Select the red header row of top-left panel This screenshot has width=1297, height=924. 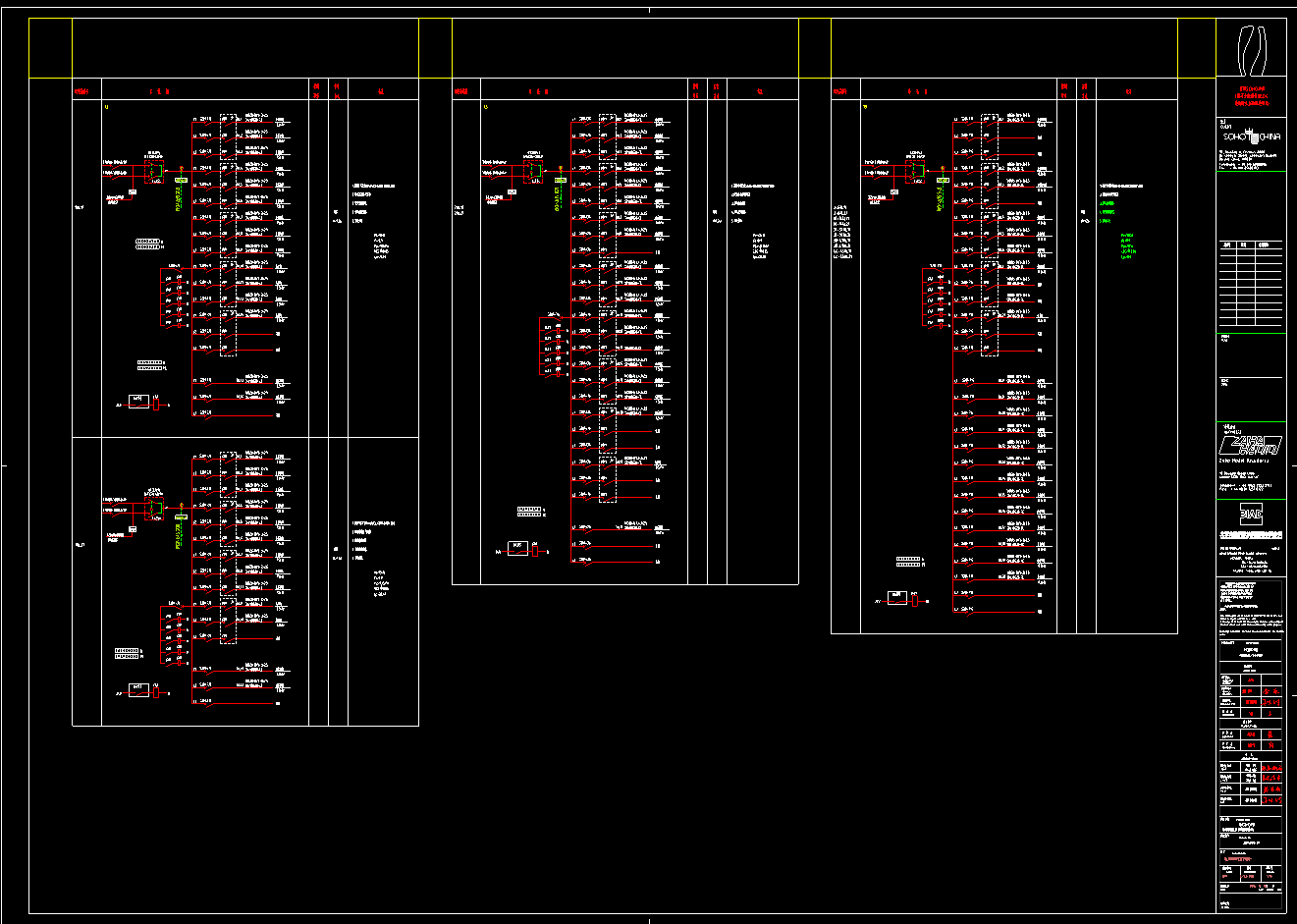(x=245, y=90)
